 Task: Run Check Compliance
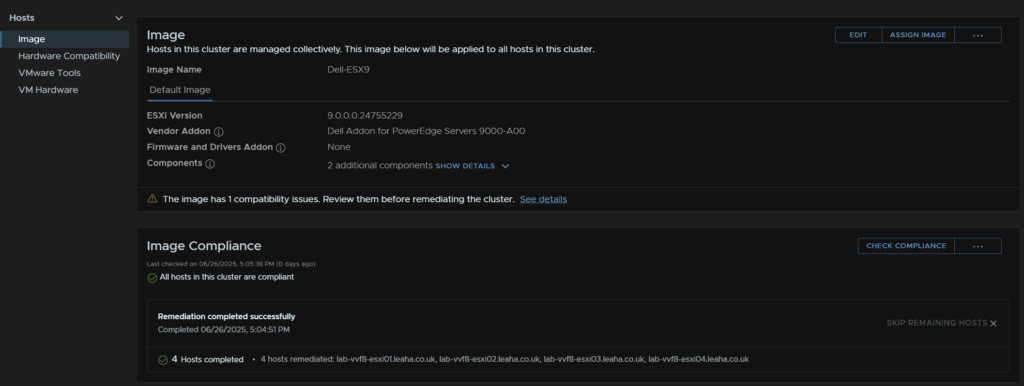[x=906, y=246]
